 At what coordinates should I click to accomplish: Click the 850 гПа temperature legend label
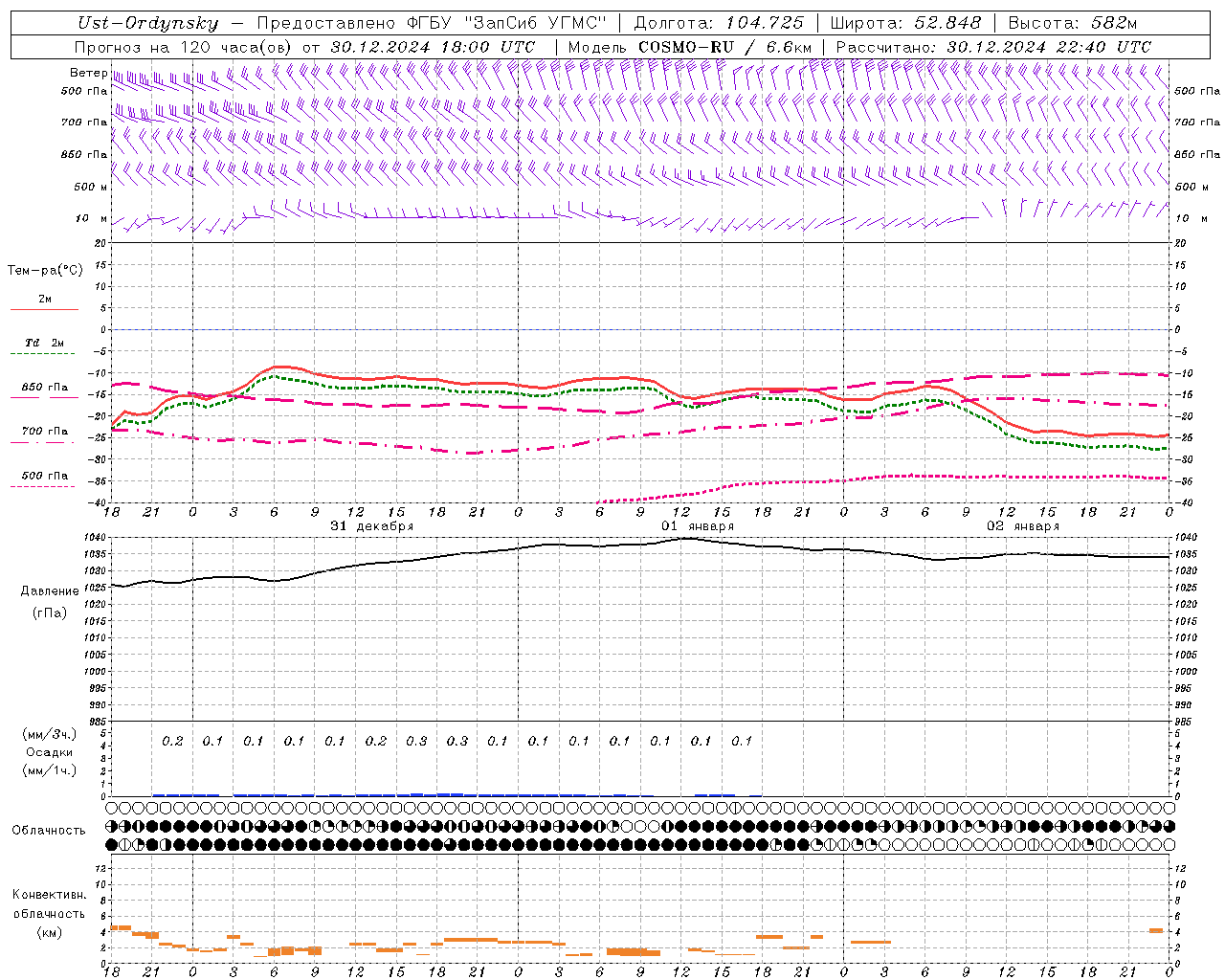[45, 388]
